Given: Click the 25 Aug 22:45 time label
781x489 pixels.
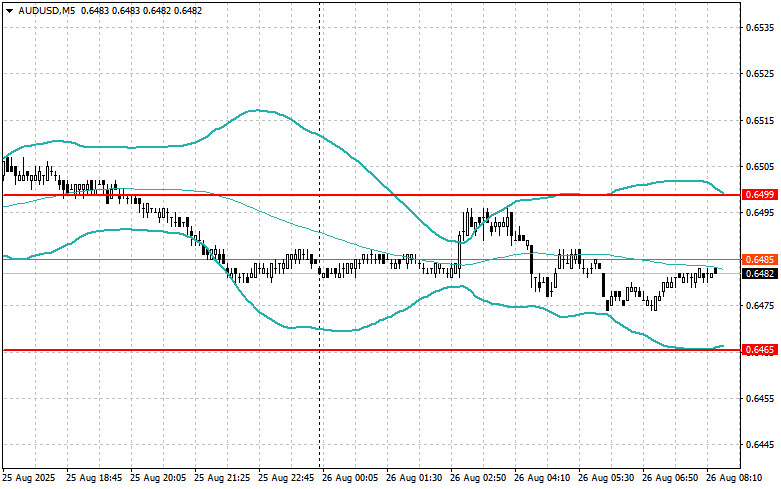Looking at the screenshot, I should pos(286,478).
